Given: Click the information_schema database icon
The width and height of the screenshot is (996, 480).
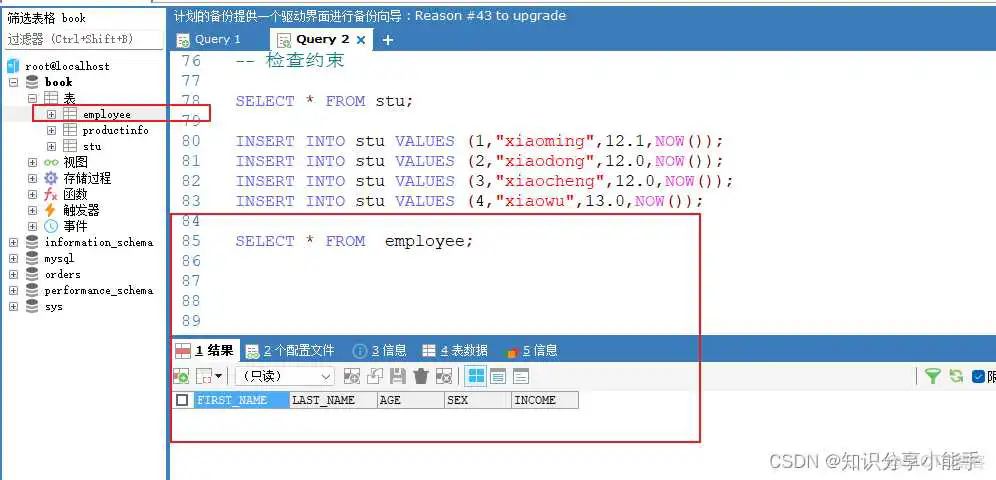Looking at the screenshot, I should pos(32,242).
